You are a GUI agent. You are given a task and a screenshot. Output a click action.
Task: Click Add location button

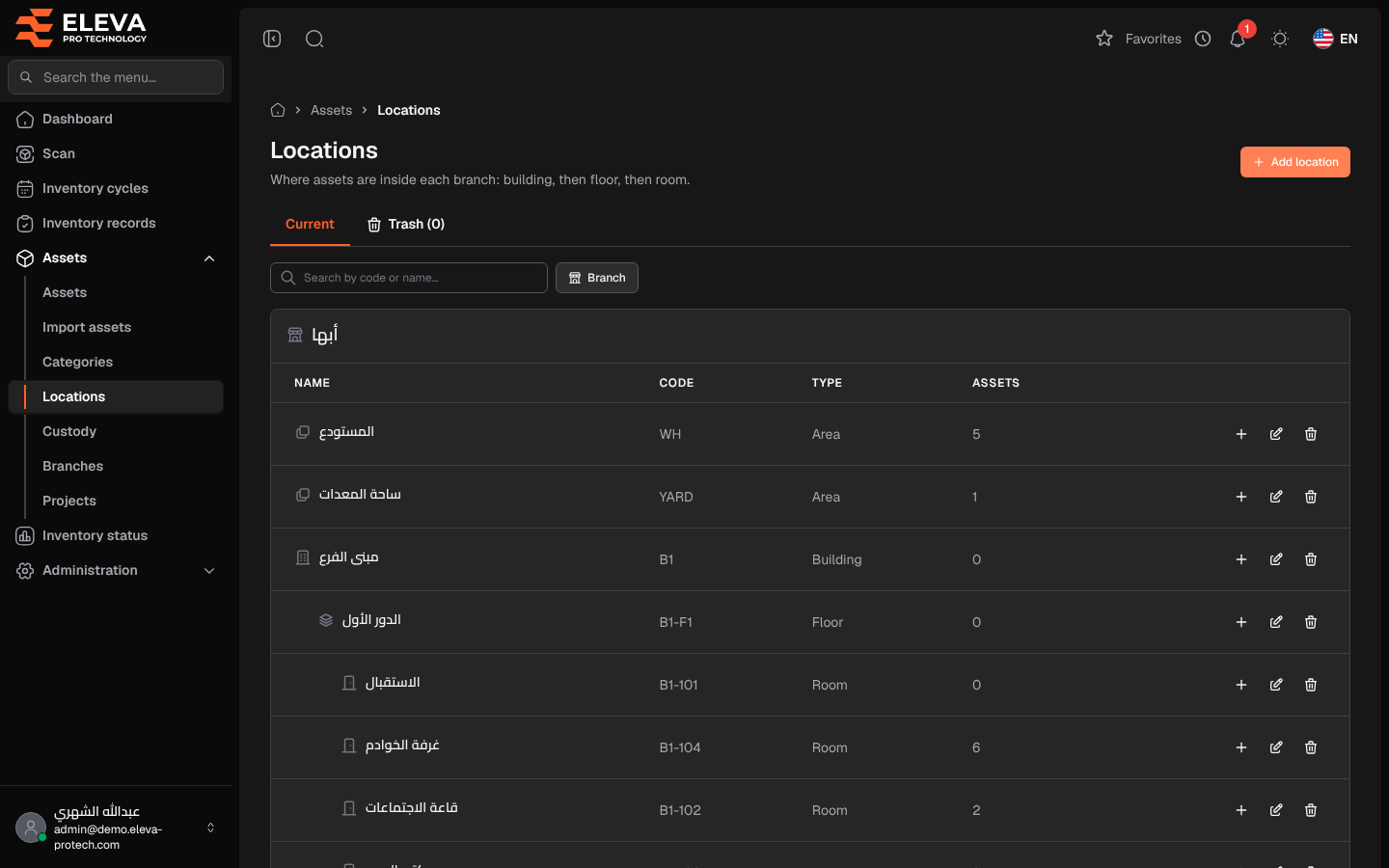tap(1294, 162)
